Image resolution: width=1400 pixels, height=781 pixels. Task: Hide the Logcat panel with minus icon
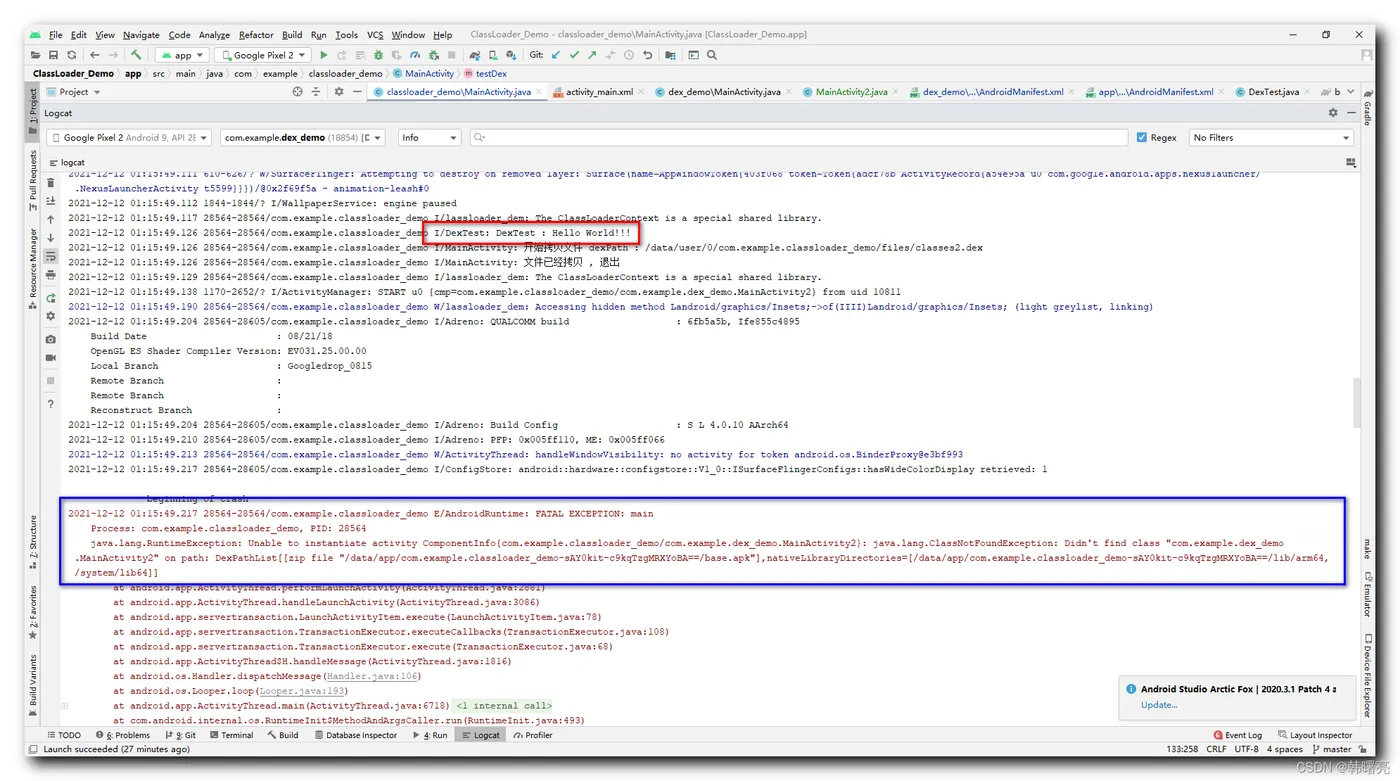[1349, 113]
